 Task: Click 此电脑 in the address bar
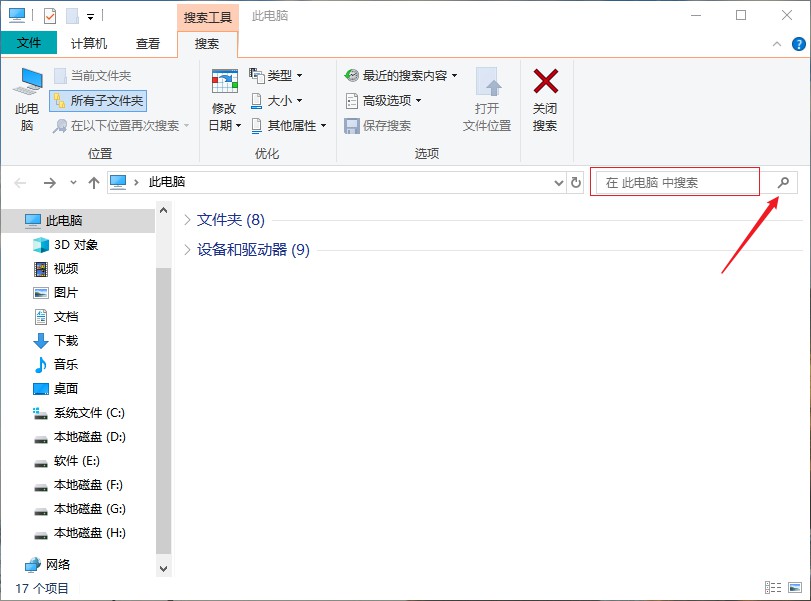[167, 182]
